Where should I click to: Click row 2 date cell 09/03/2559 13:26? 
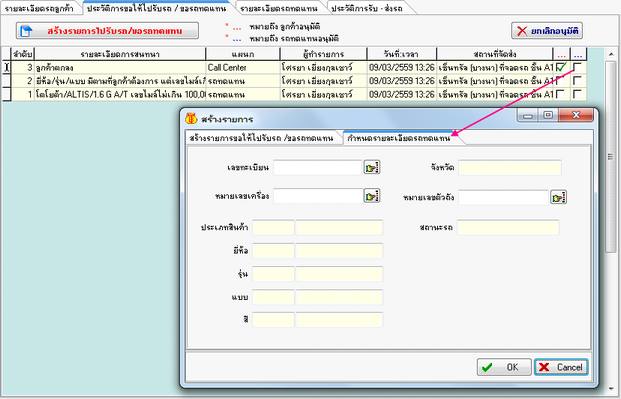402,81
